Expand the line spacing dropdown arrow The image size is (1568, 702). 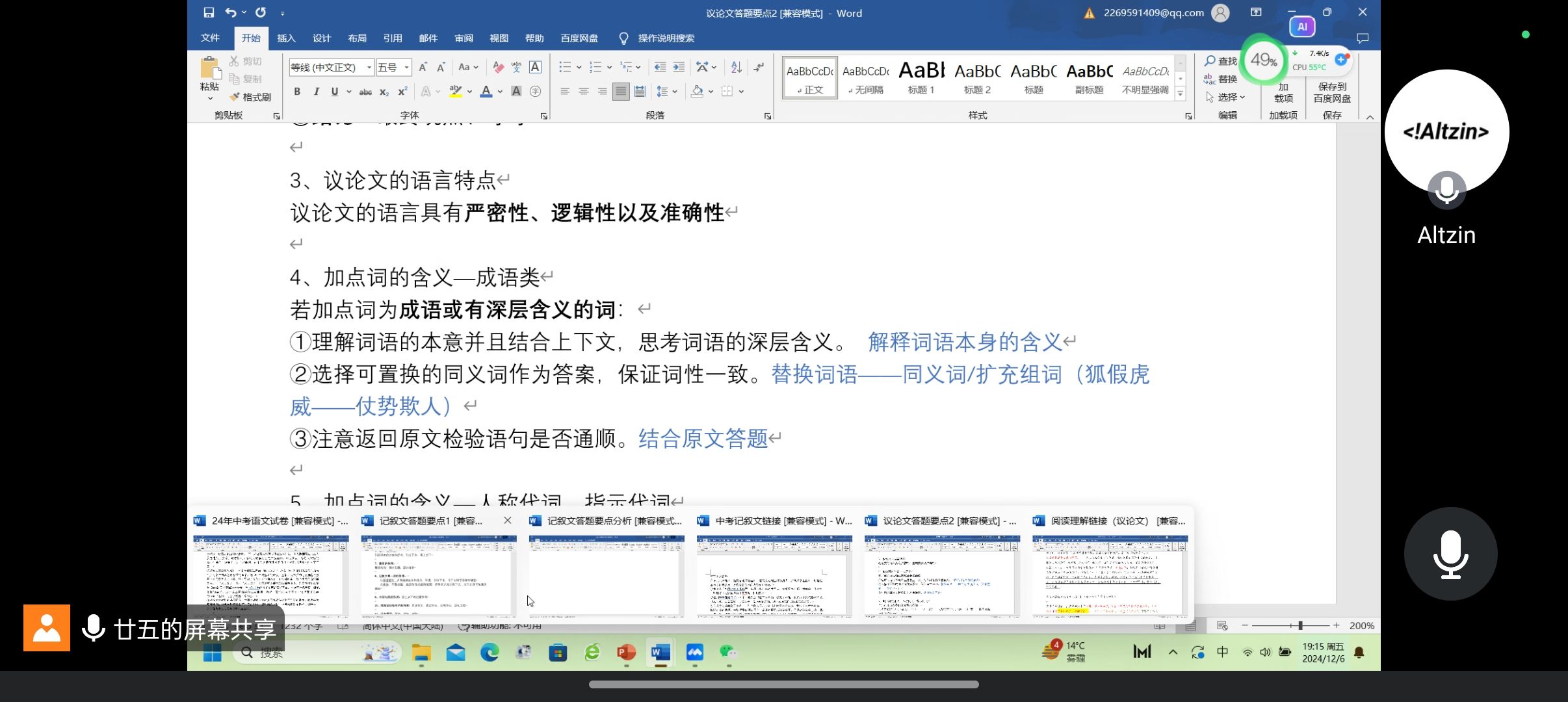pyautogui.click(x=675, y=92)
